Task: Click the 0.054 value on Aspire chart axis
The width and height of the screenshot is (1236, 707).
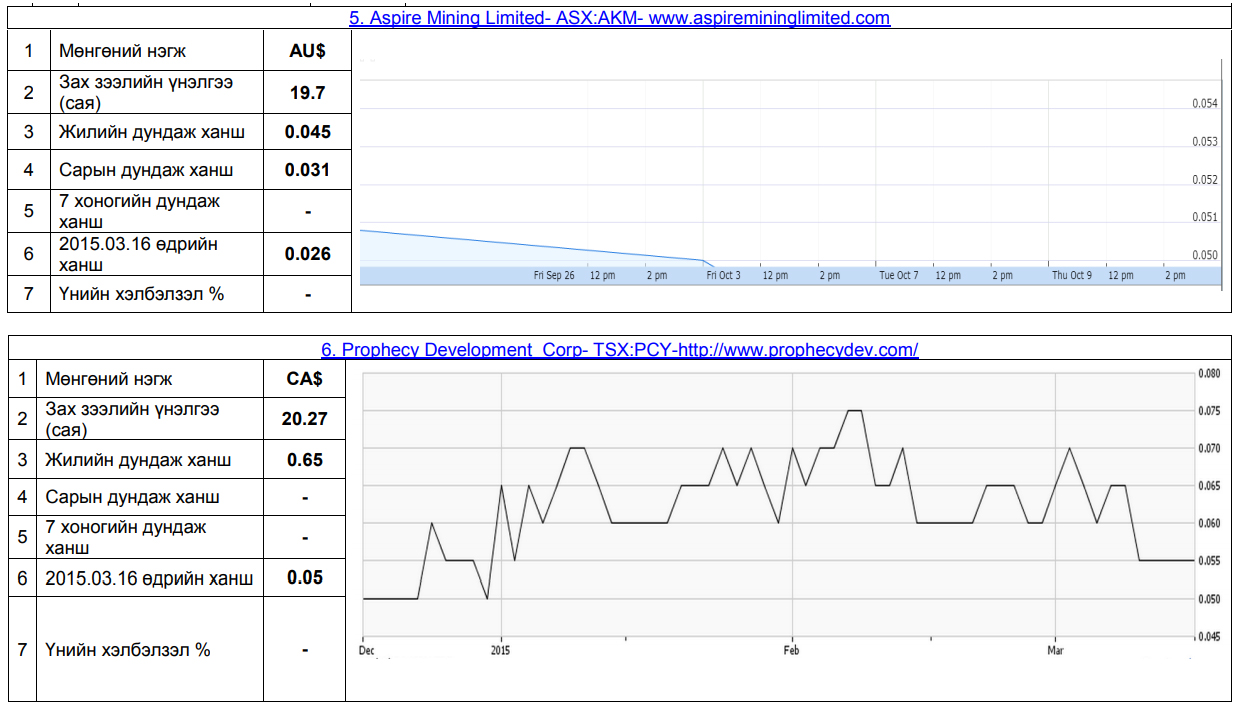Action: pos(1204,104)
